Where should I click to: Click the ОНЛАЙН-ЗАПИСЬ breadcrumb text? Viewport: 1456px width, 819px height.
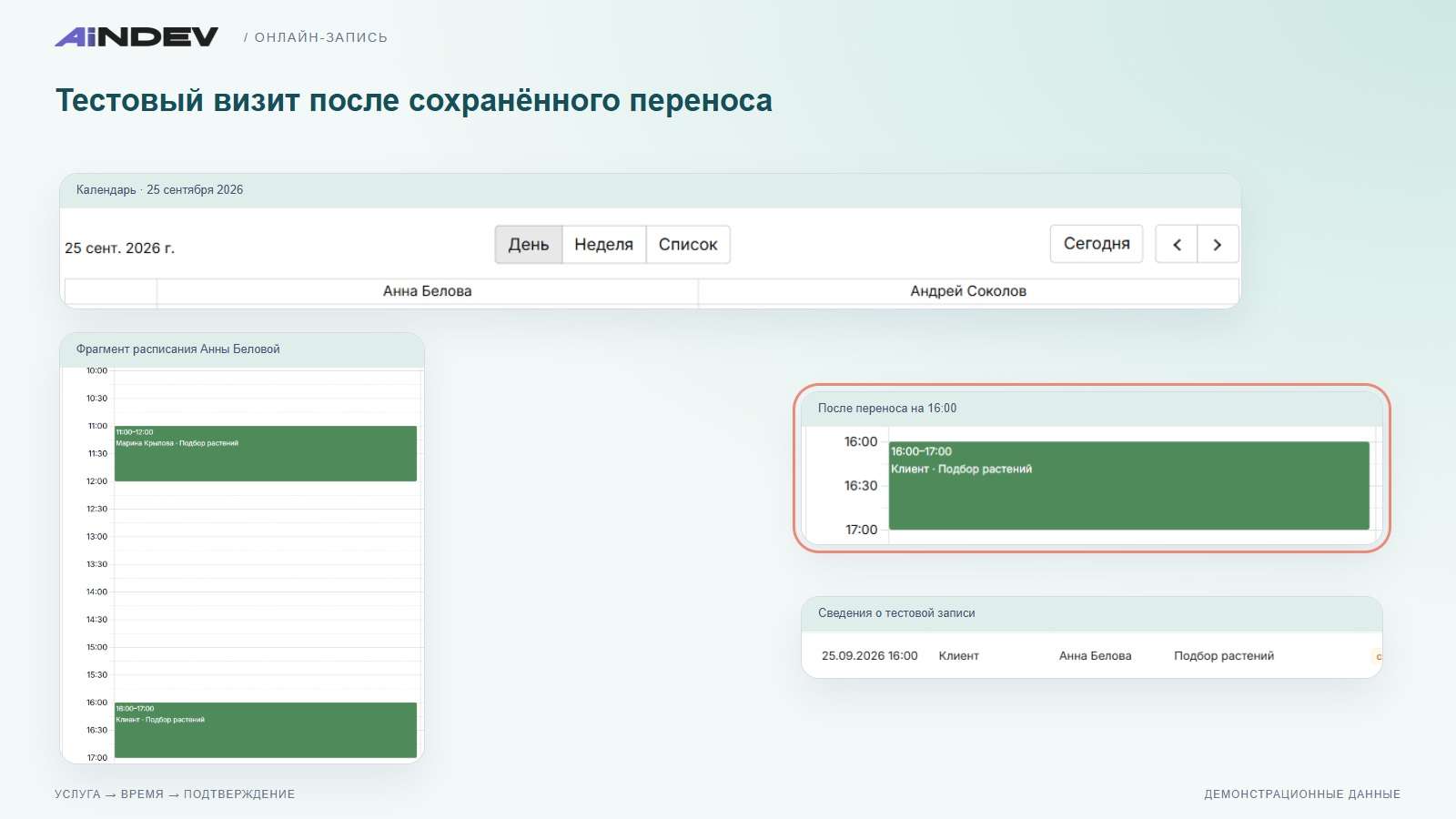(x=321, y=37)
